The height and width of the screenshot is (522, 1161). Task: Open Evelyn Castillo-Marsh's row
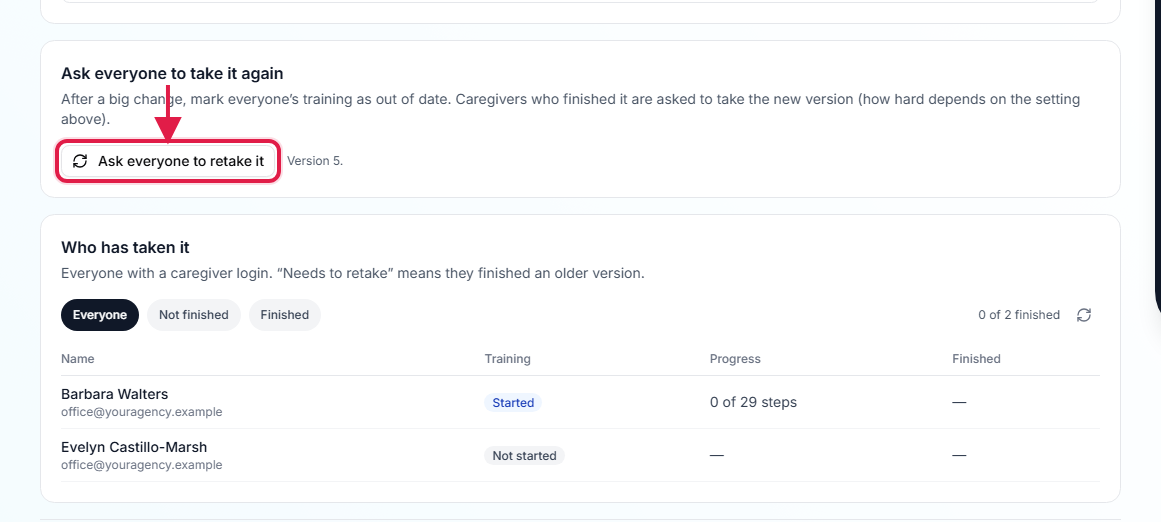click(x=580, y=455)
